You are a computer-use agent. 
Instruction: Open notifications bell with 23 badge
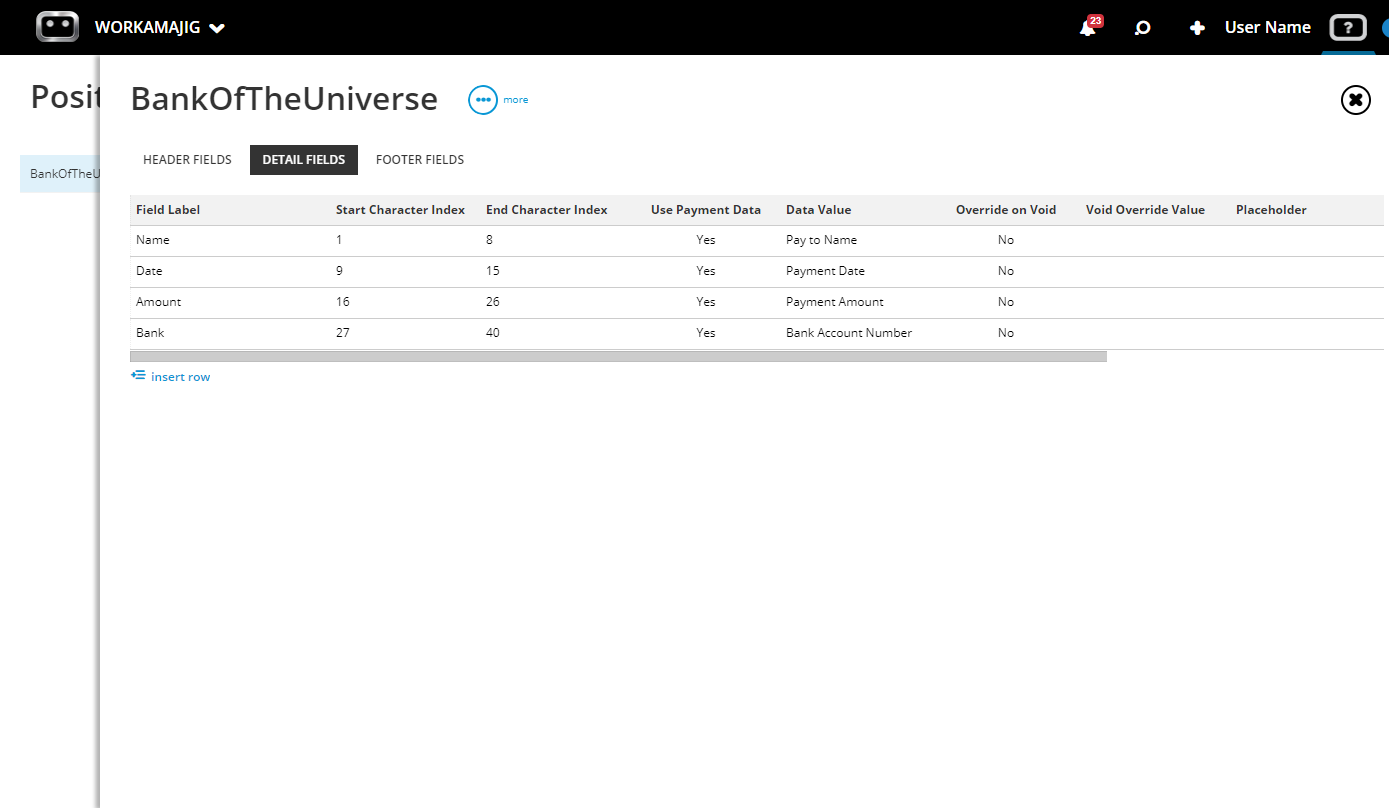pos(1089,27)
